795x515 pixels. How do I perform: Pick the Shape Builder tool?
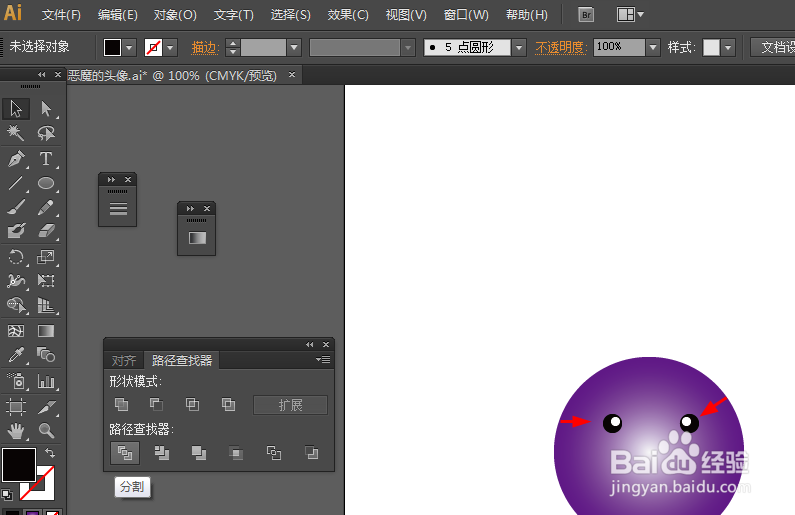(x=16, y=305)
